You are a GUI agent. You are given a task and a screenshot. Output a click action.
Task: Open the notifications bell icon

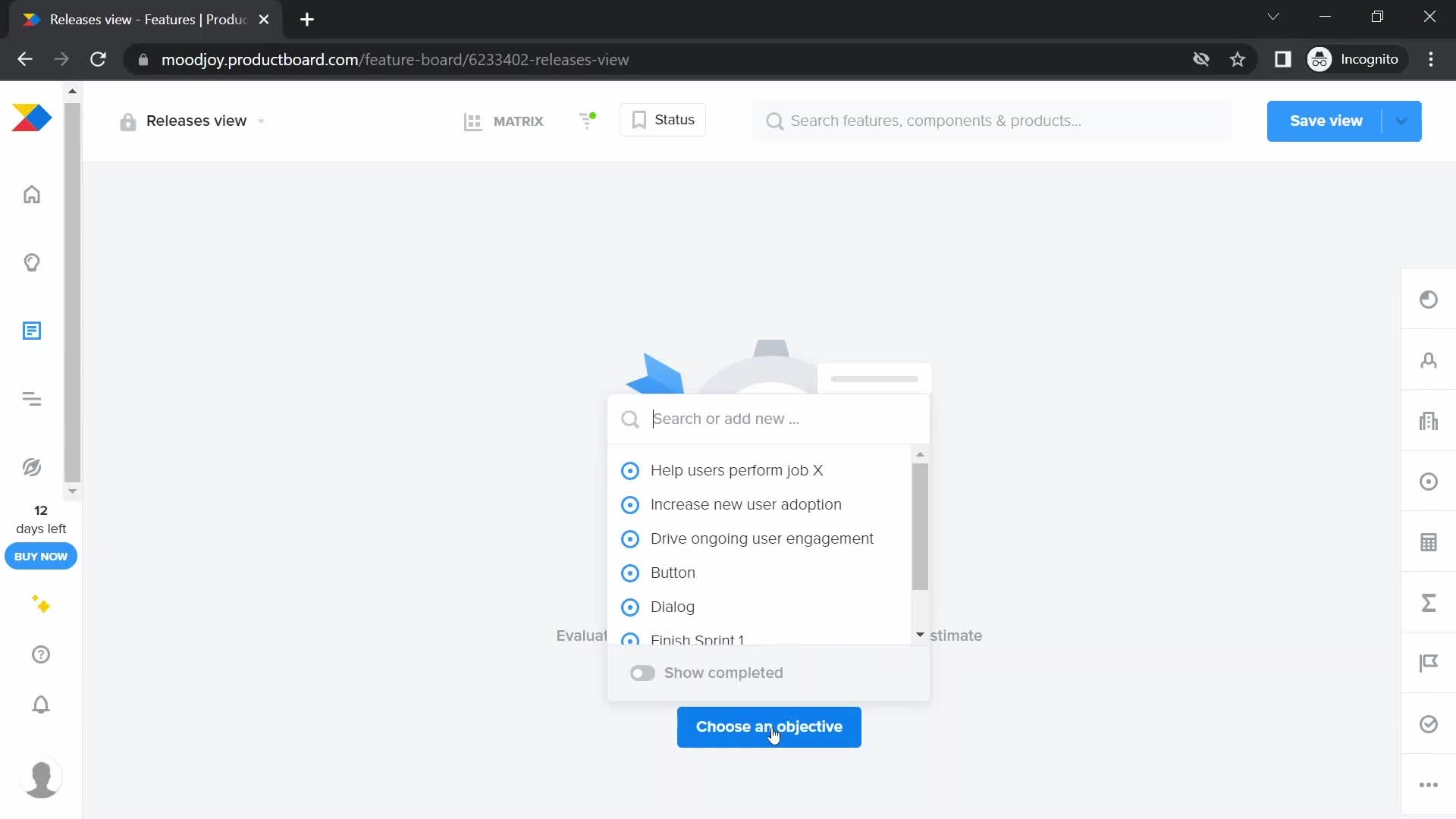[x=41, y=704]
